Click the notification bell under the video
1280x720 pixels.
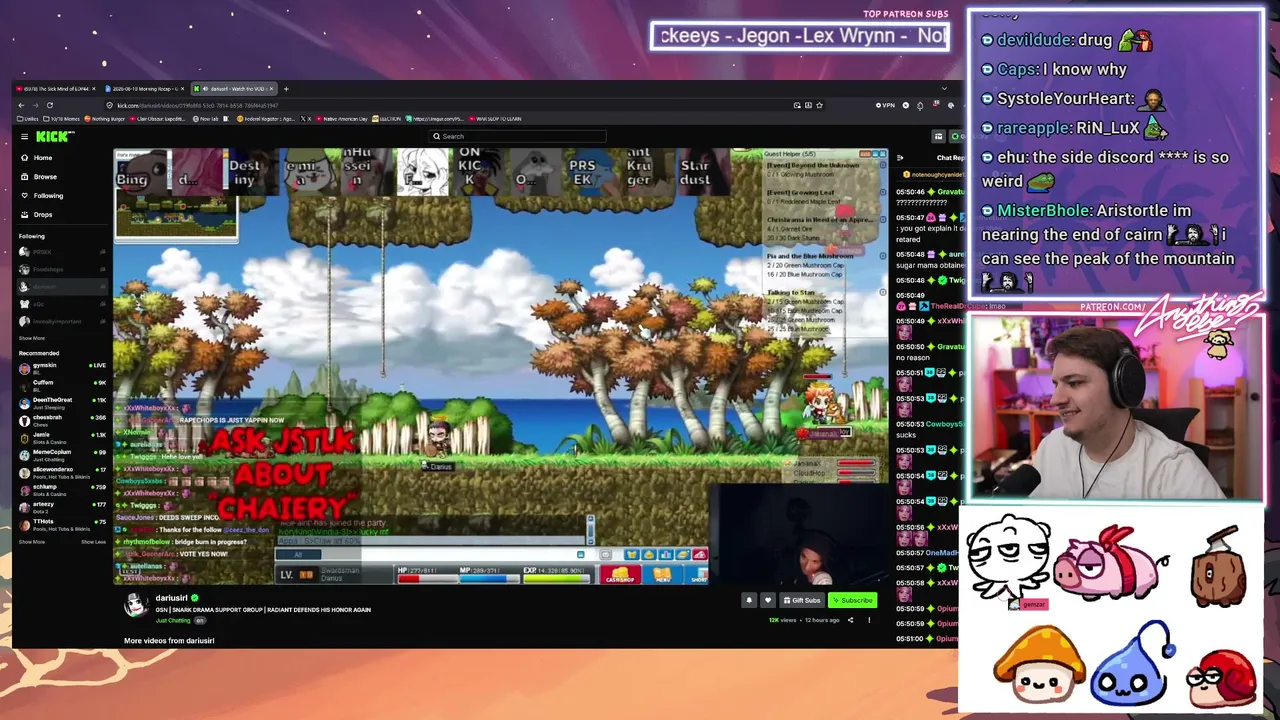click(749, 600)
